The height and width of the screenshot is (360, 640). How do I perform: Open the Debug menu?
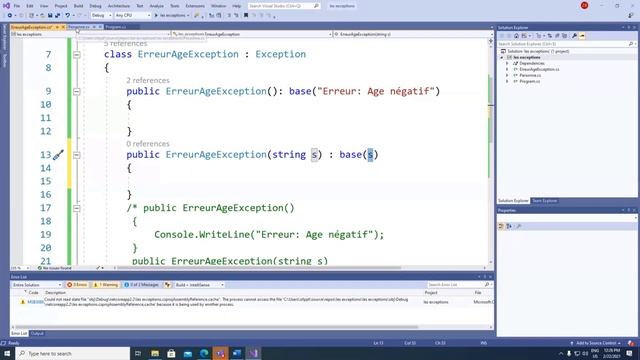tap(95, 6)
